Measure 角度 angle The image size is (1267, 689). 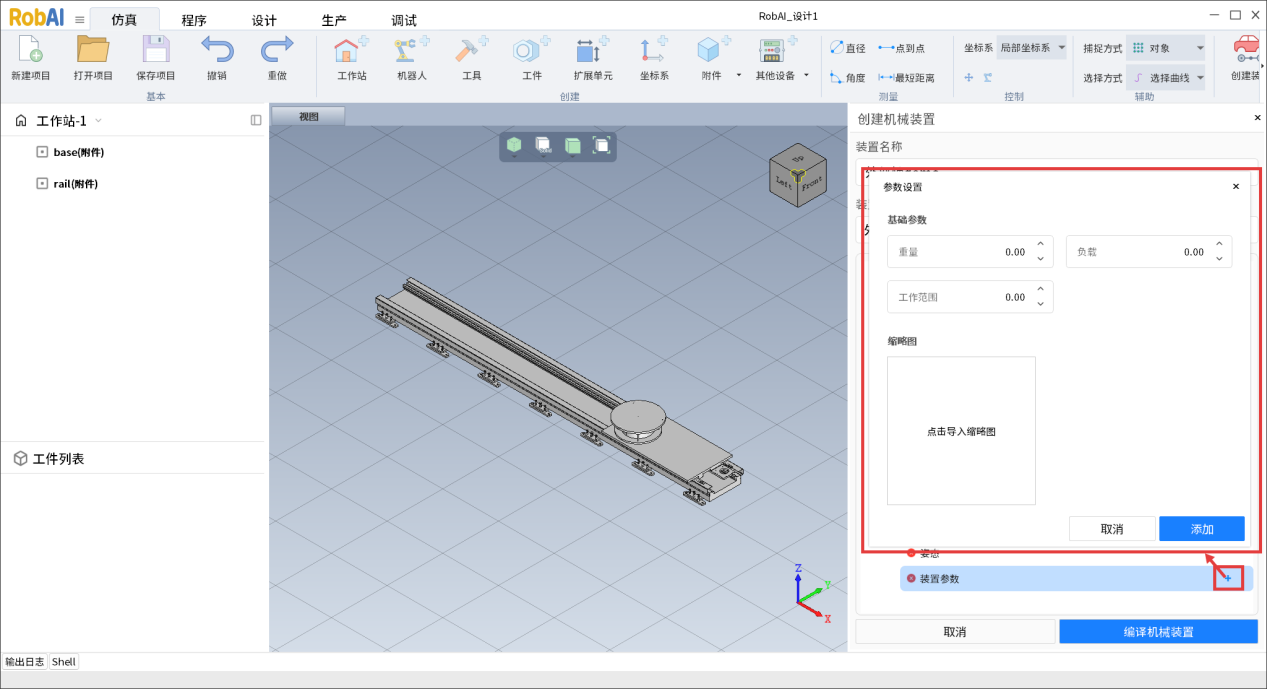click(848, 77)
